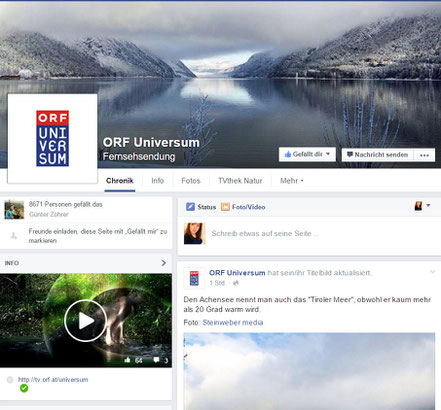Send a message via Nachricht senden
This screenshot has height=410, width=441.
377,155
